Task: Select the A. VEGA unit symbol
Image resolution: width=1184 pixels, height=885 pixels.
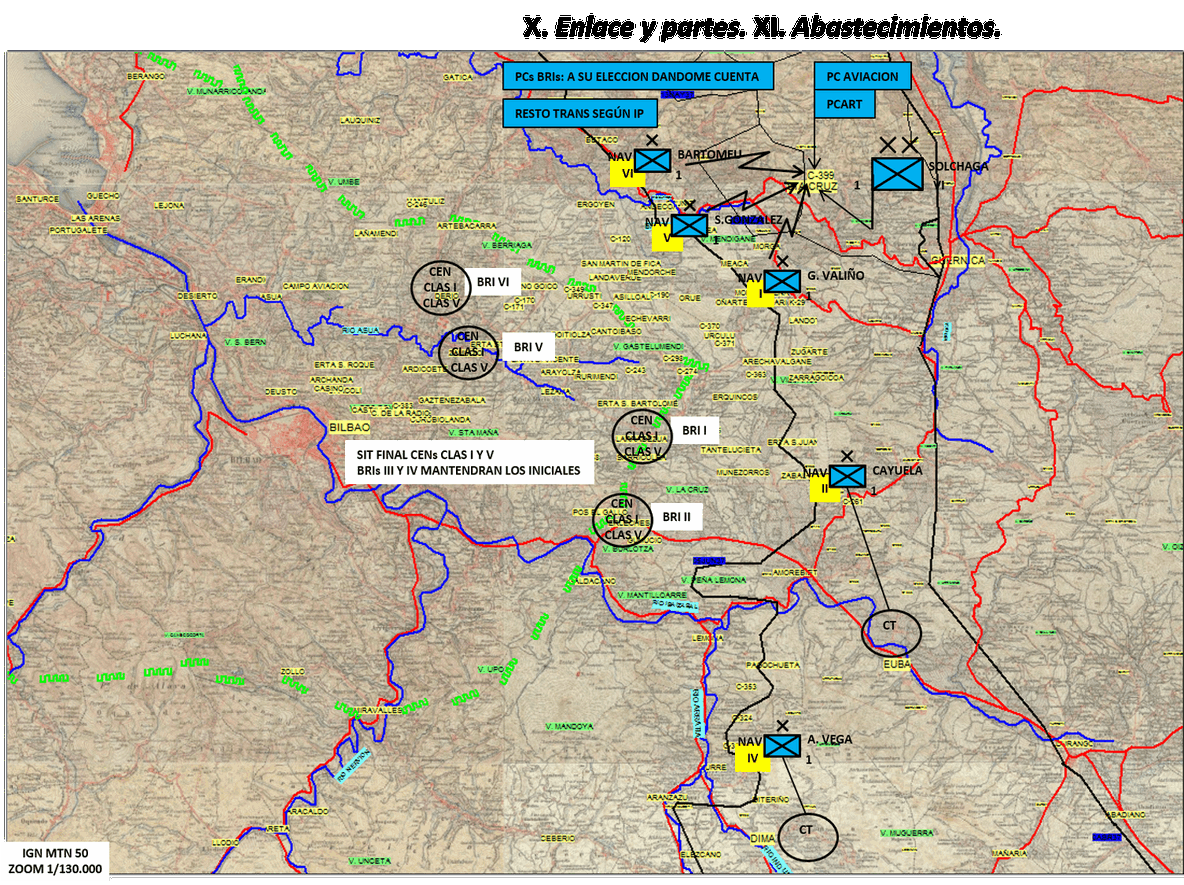Action: point(782,745)
